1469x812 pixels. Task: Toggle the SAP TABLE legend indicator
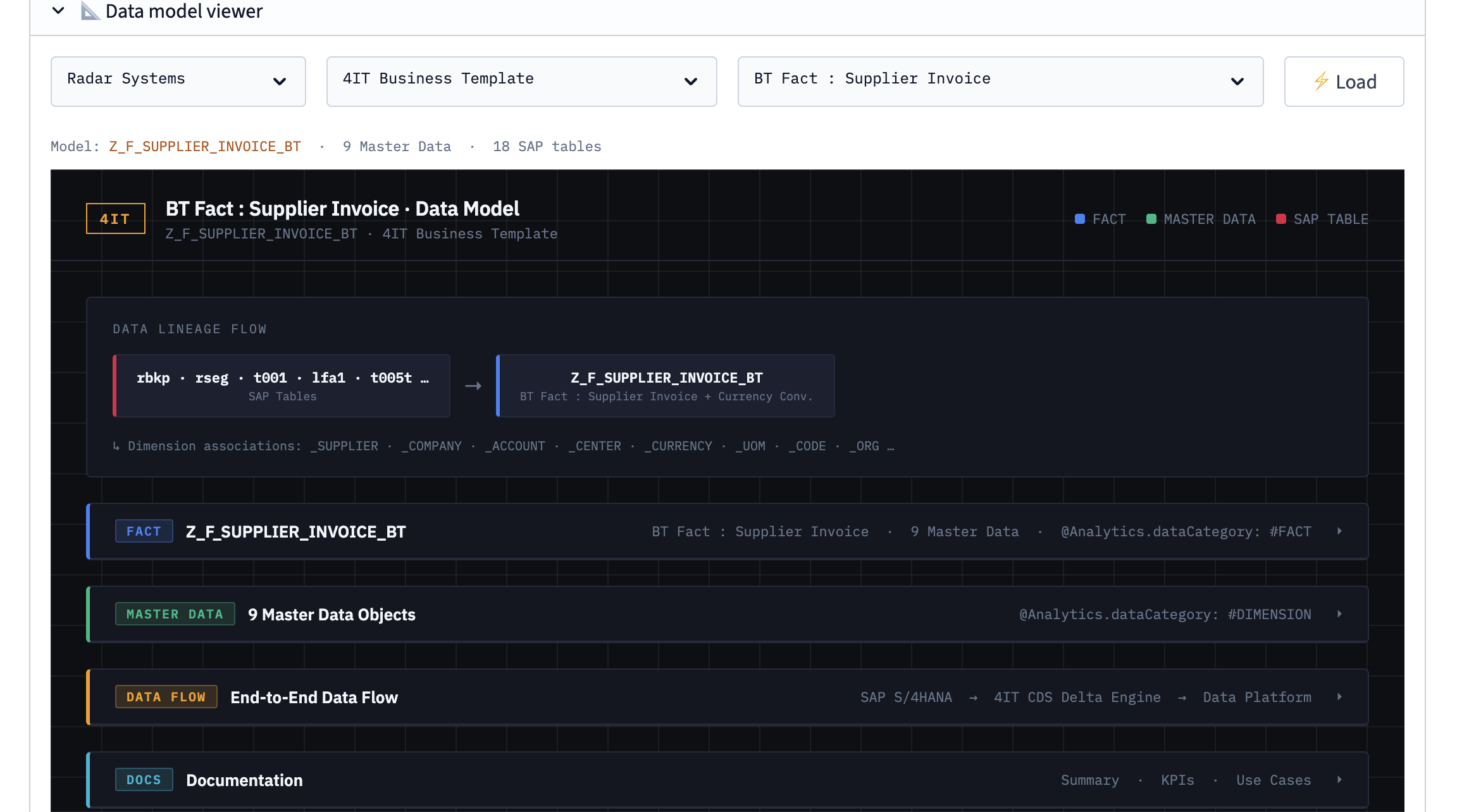click(1281, 219)
